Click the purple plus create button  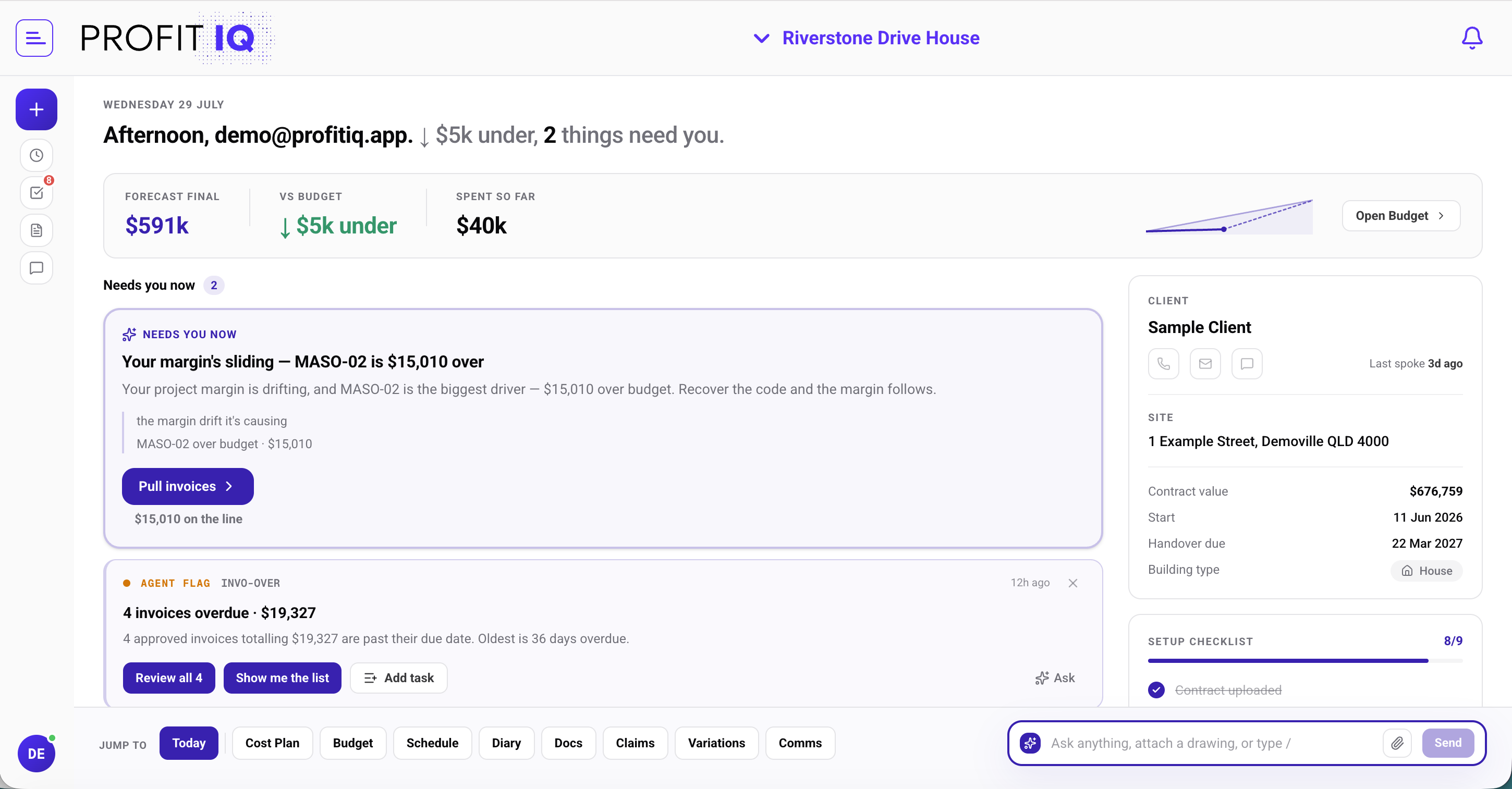tap(36, 109)
